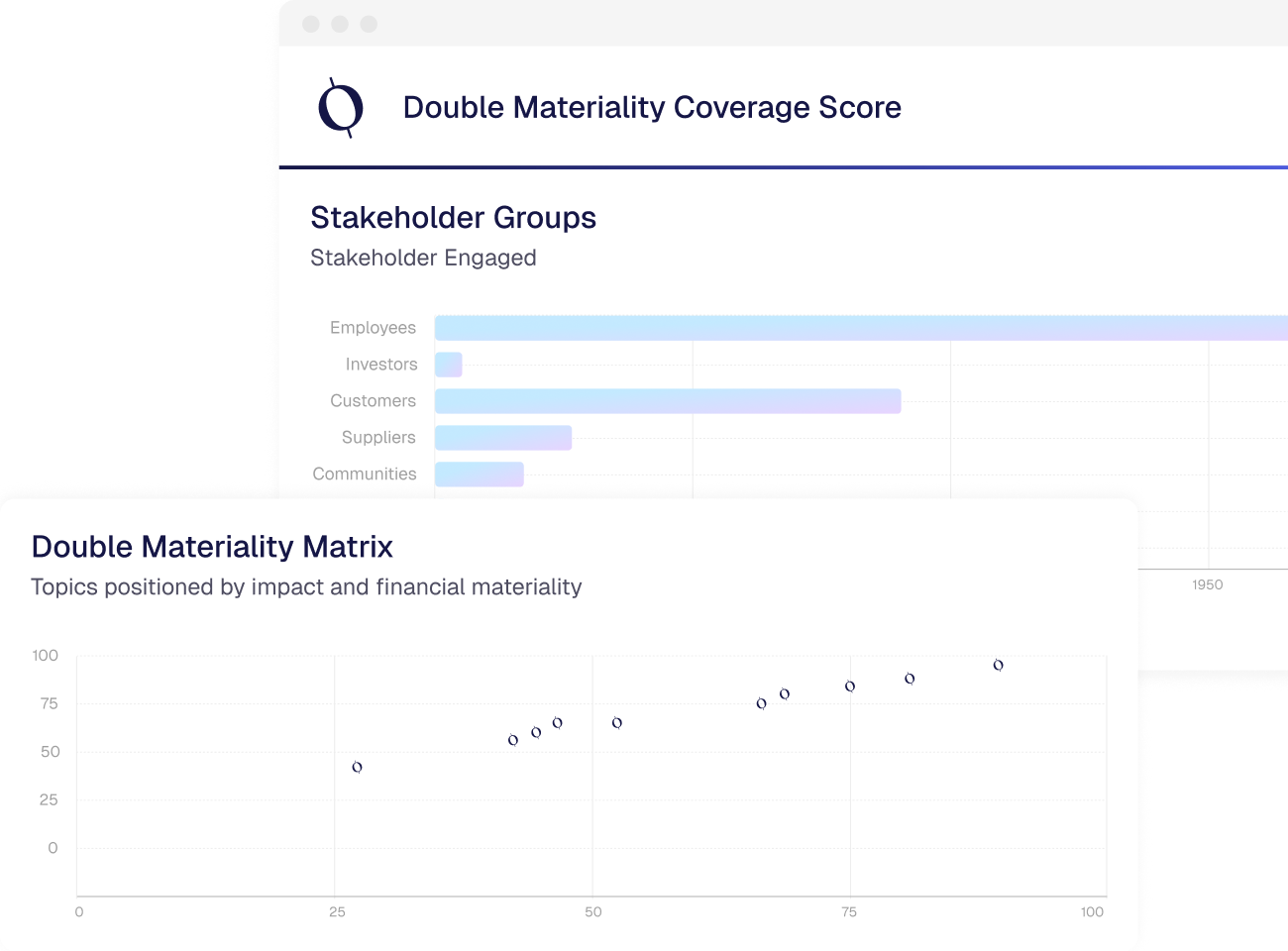Screen dimensions: 1288x951
Task: Click the 1950 axis tick label
Action: 1207,584
